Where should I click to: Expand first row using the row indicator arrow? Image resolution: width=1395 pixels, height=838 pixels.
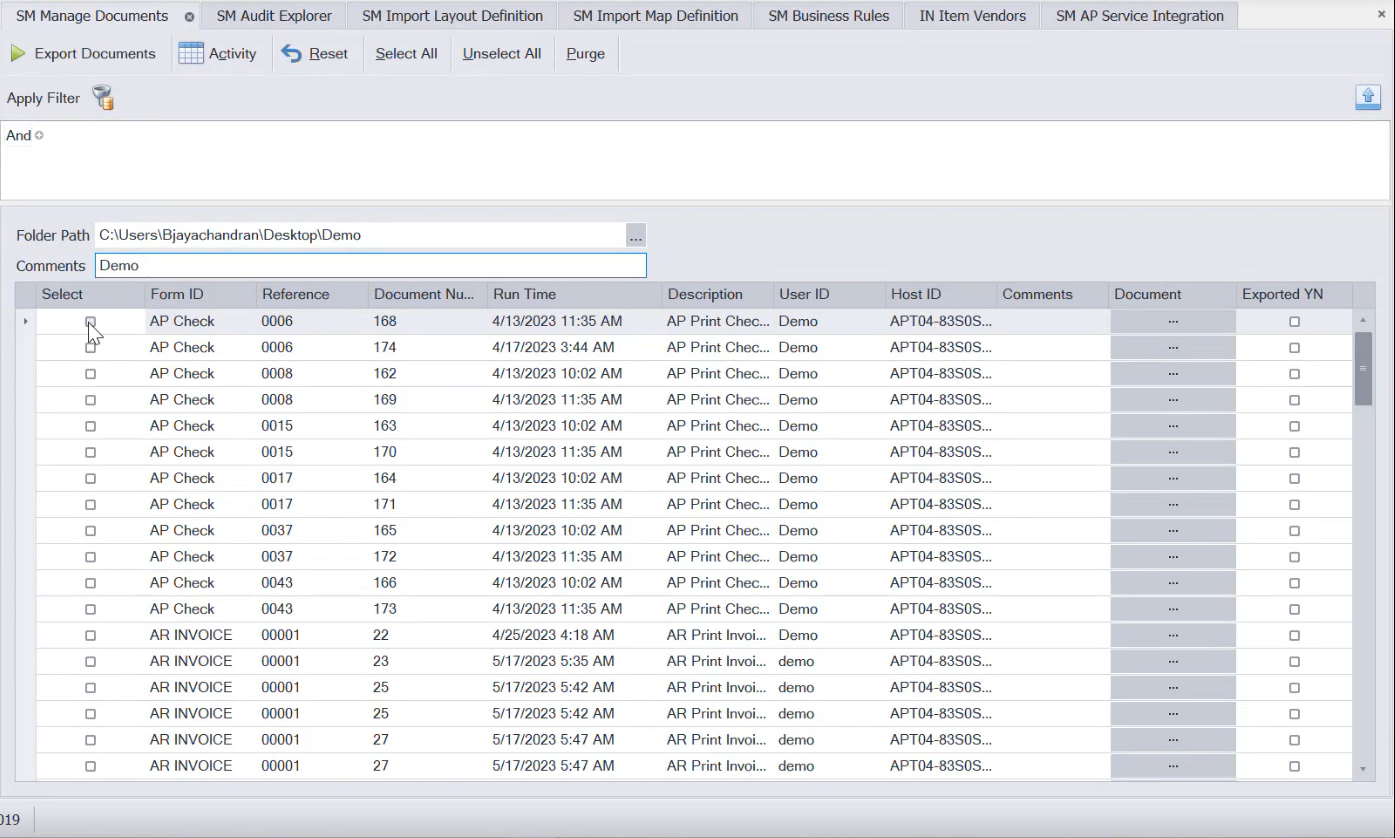point(26,322)
